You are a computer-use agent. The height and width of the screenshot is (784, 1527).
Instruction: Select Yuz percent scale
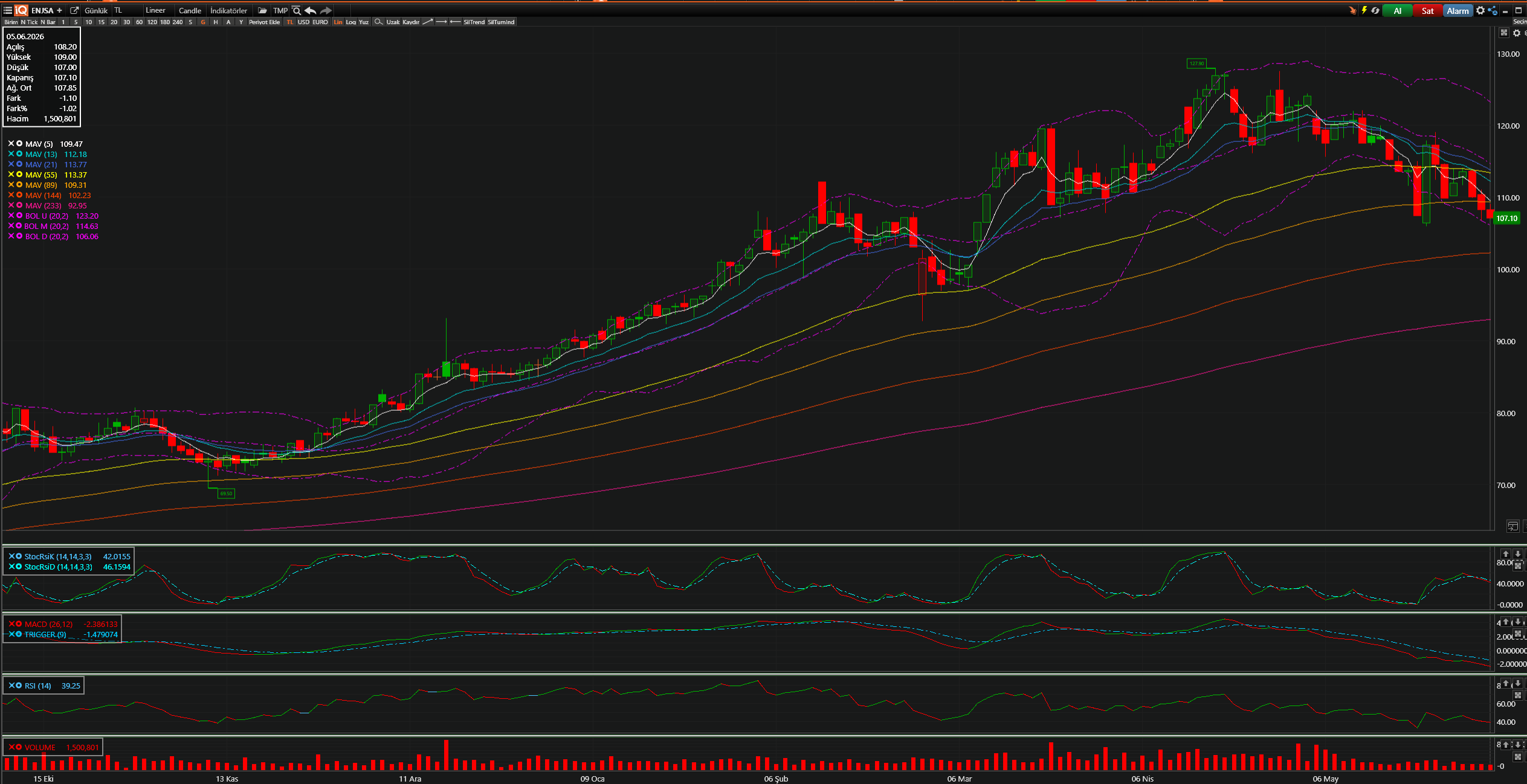point(364,22)
